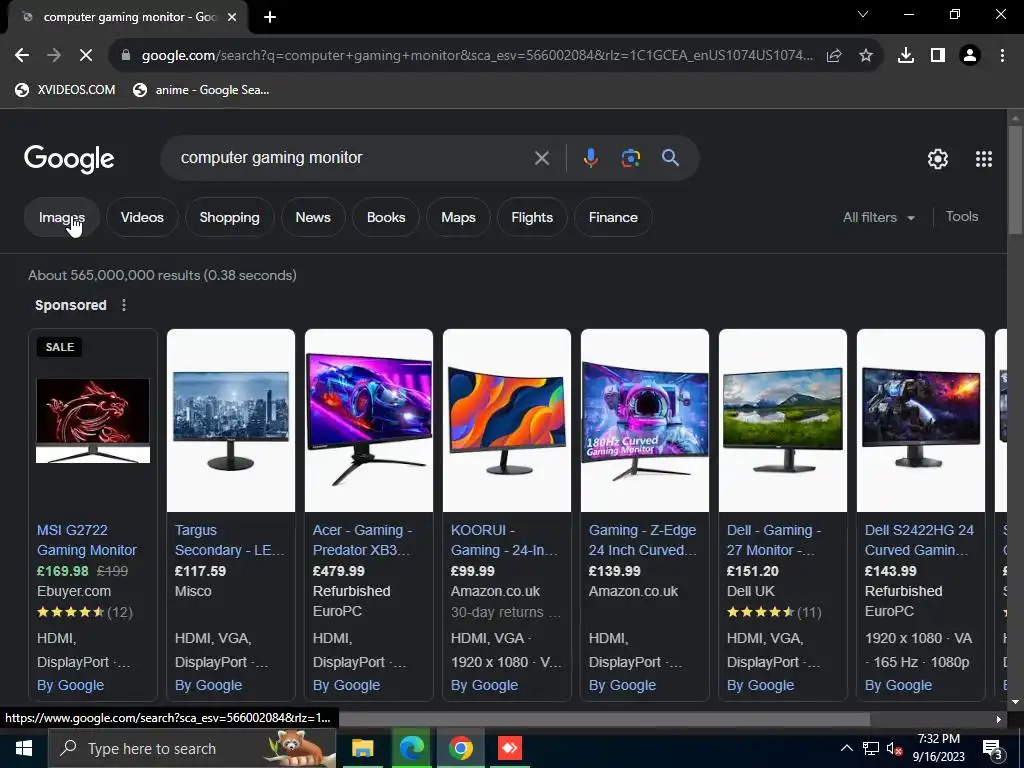Switch to the Shopping filter
1024x768 pixels.
coord(229,217)
